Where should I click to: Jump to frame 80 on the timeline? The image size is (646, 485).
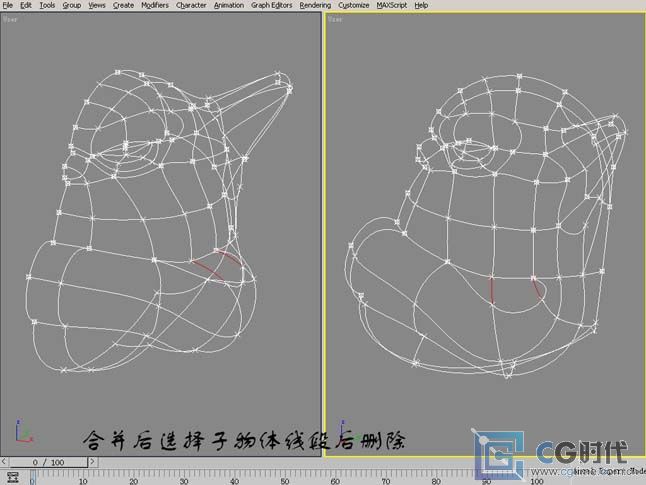click(436, 481)
